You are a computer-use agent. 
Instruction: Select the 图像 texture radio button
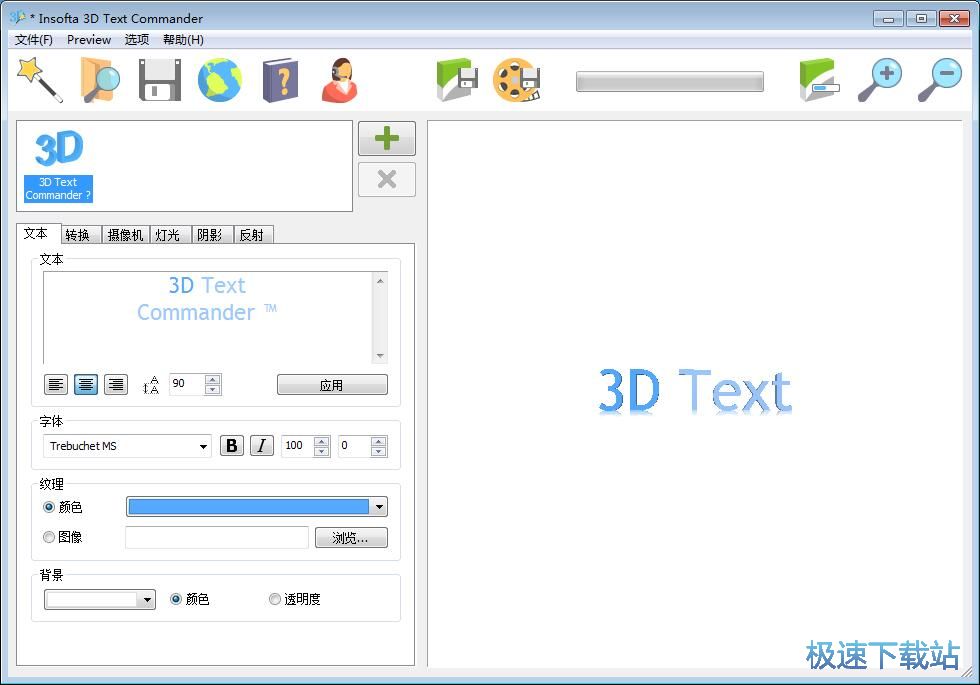(49, 537)
